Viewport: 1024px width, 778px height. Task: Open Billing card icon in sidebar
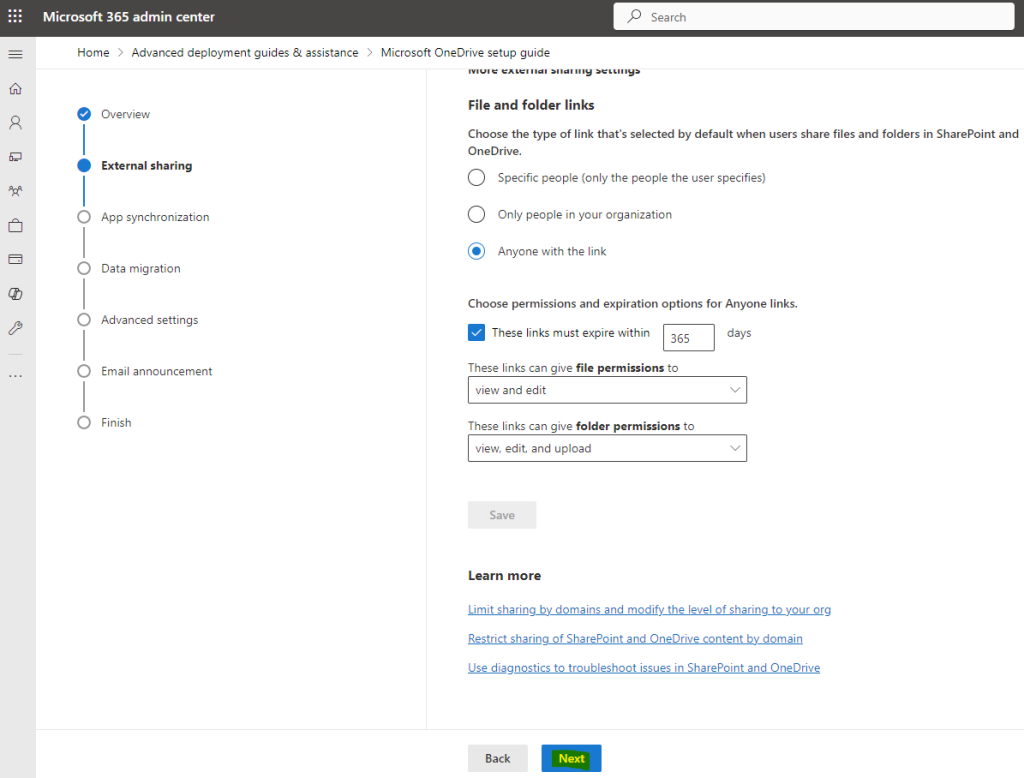[15, 259]
